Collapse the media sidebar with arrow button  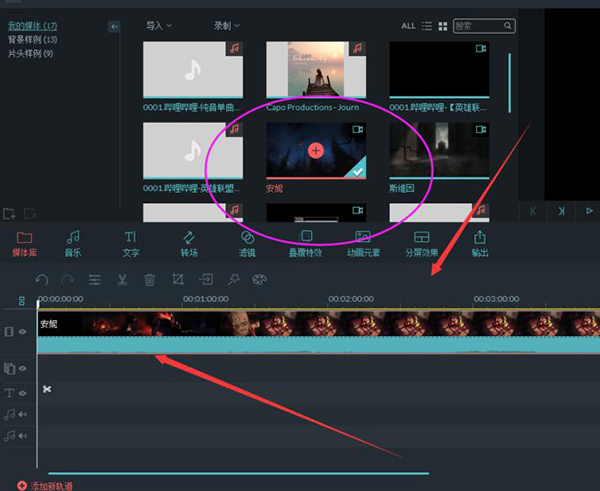coord(114,27)
